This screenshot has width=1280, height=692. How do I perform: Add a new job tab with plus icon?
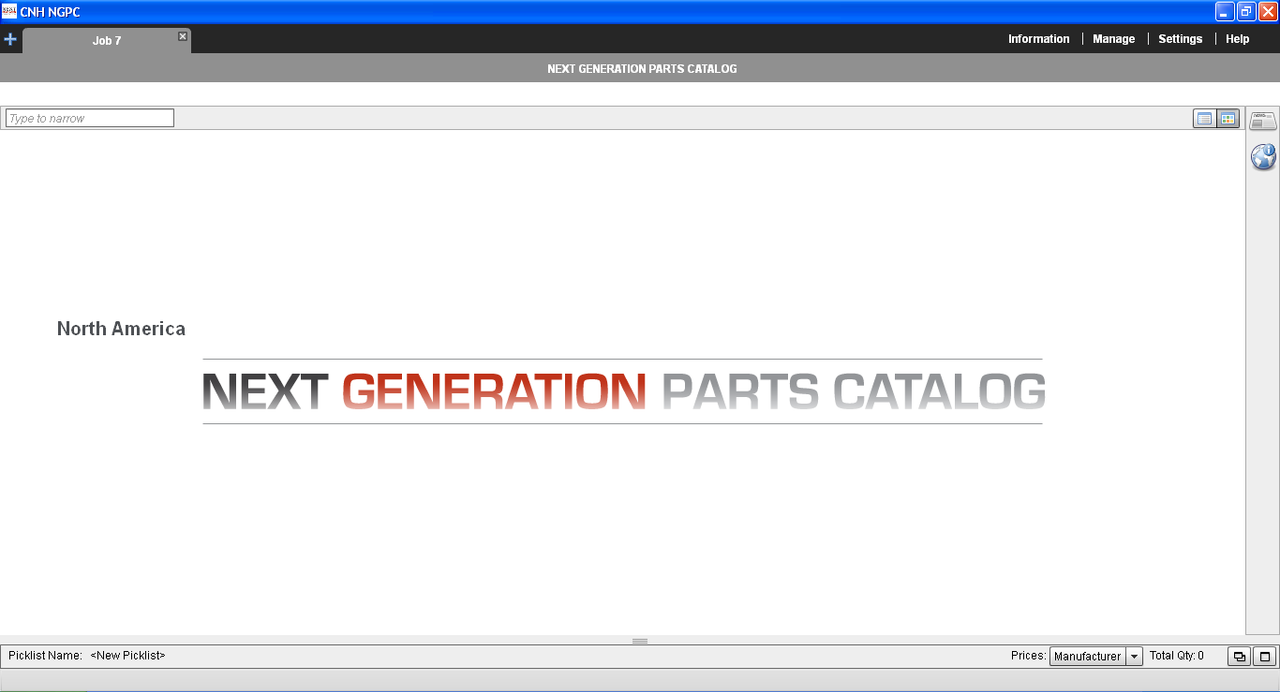click(x=10, y=39)
